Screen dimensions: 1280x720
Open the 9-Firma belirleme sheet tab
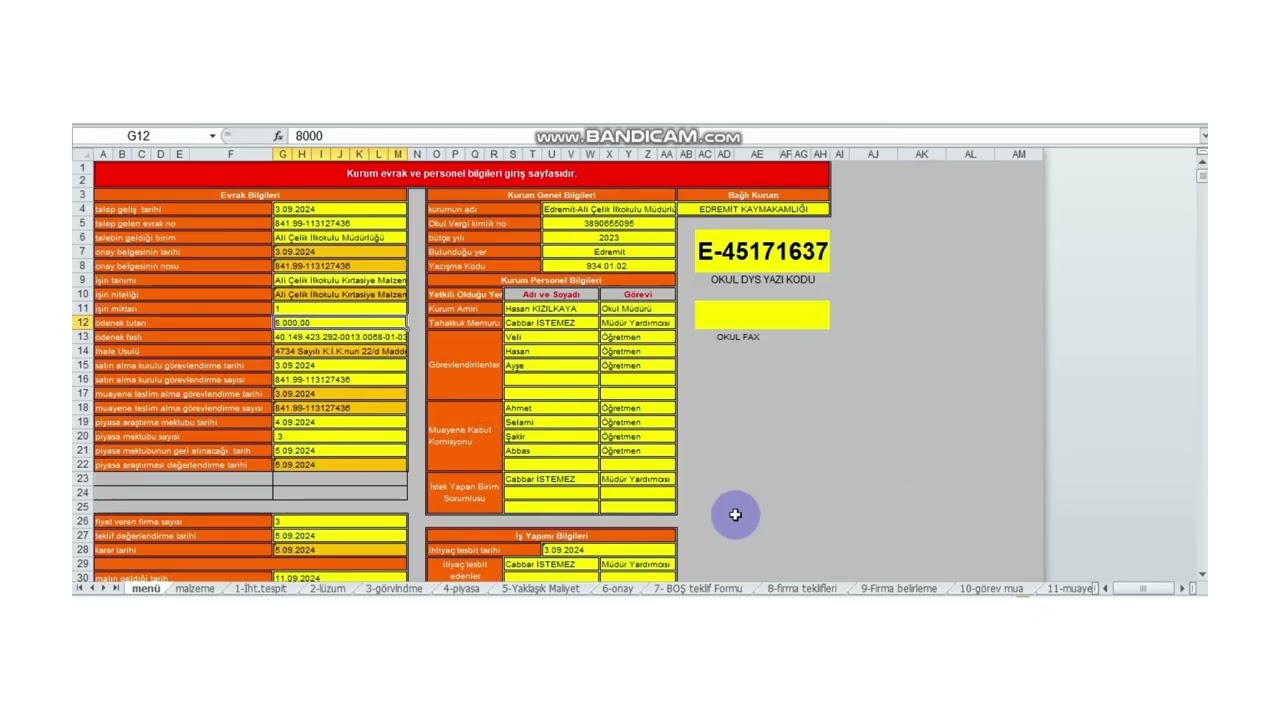(x=899, y=588)
